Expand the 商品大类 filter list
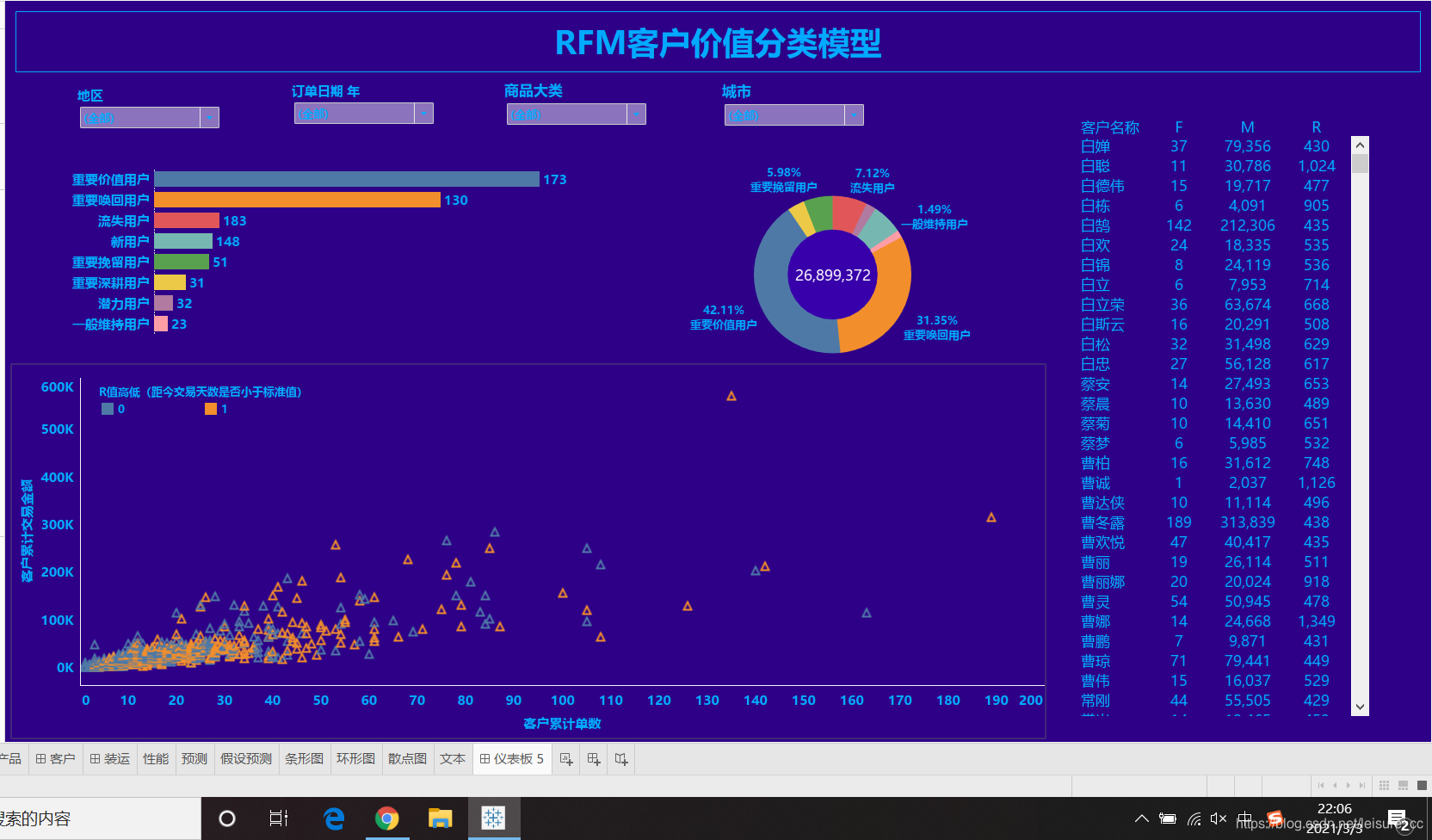The image size is (1432, 840). click(637, 114)
